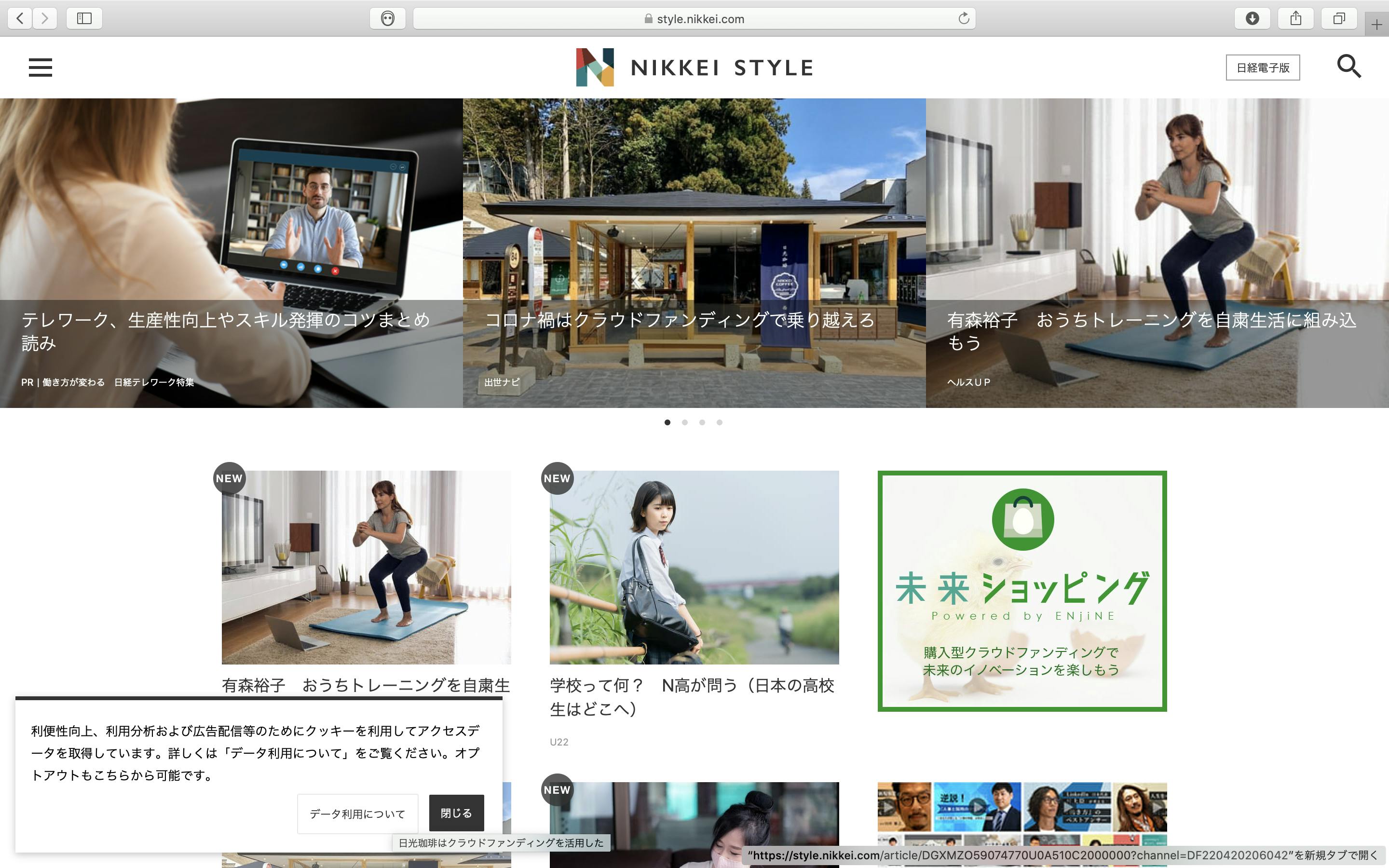Open the テレワーク hero slide article
The width and height of the screenshot is (1389, 868).
click(225, 331)
